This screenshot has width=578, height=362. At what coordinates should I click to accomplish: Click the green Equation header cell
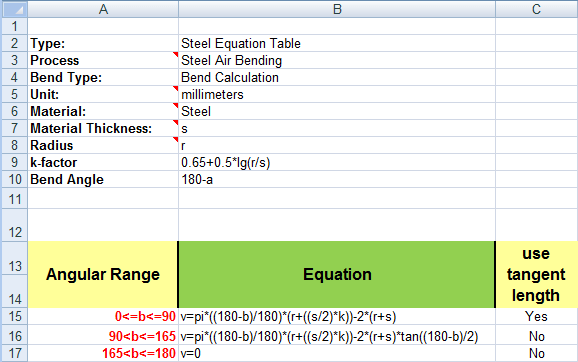[337, 275]
